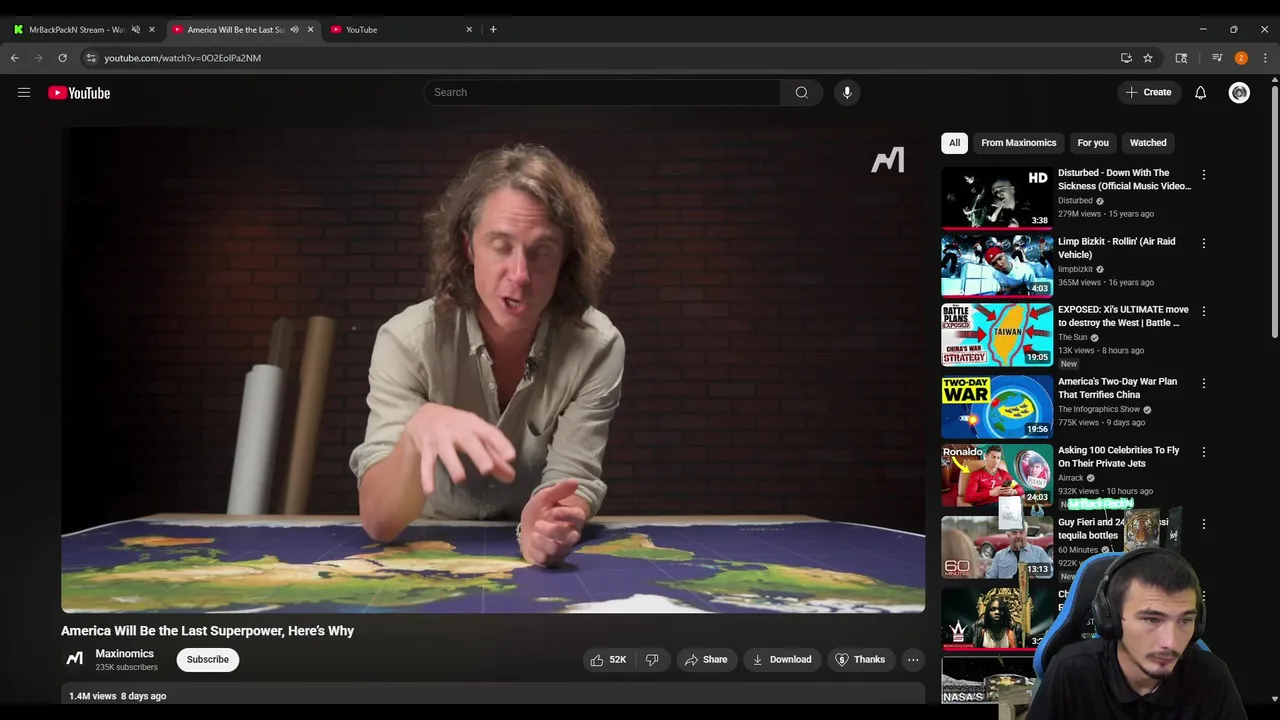Click the browser address bar URL
This screenshot has width=1280, height=720.
183,58
